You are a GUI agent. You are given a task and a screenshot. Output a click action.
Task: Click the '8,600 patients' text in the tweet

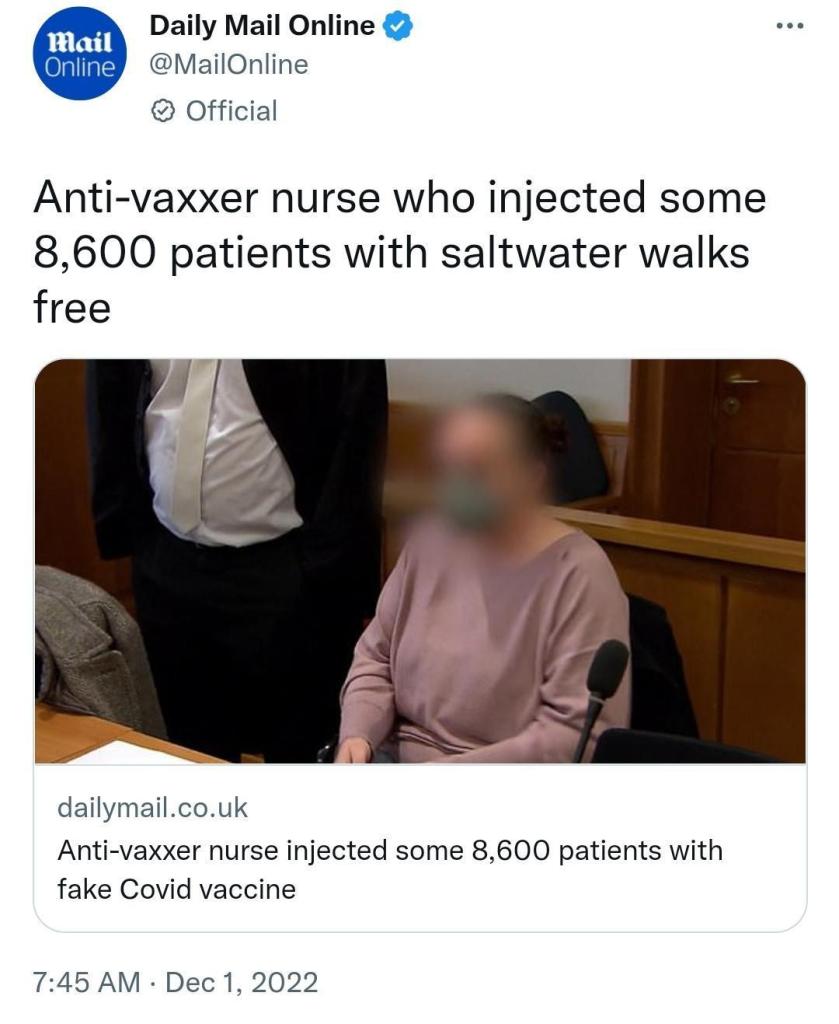182,253
